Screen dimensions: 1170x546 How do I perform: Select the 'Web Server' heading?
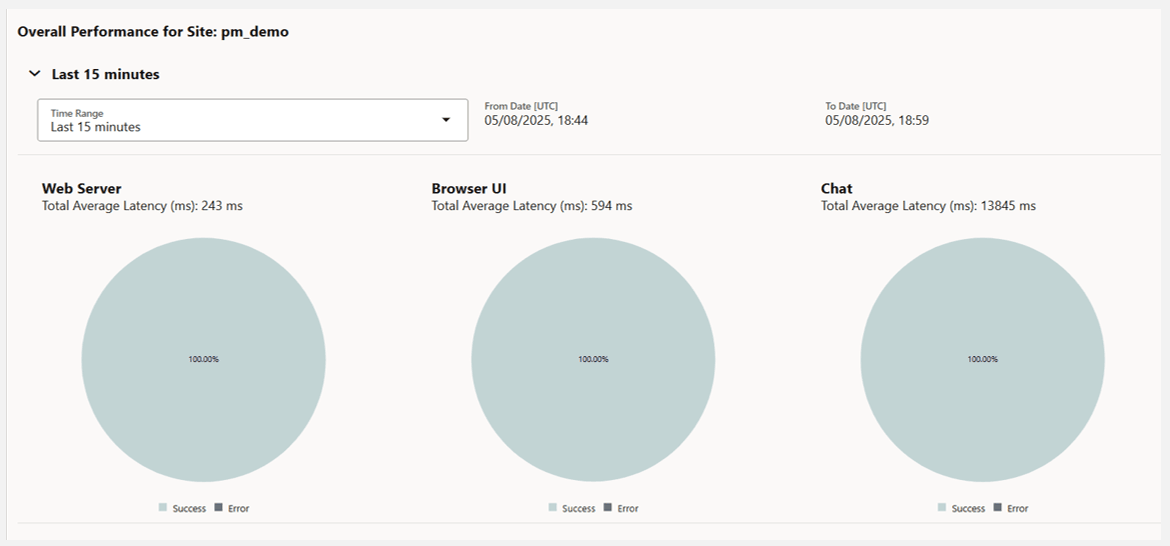coord(81,189)
